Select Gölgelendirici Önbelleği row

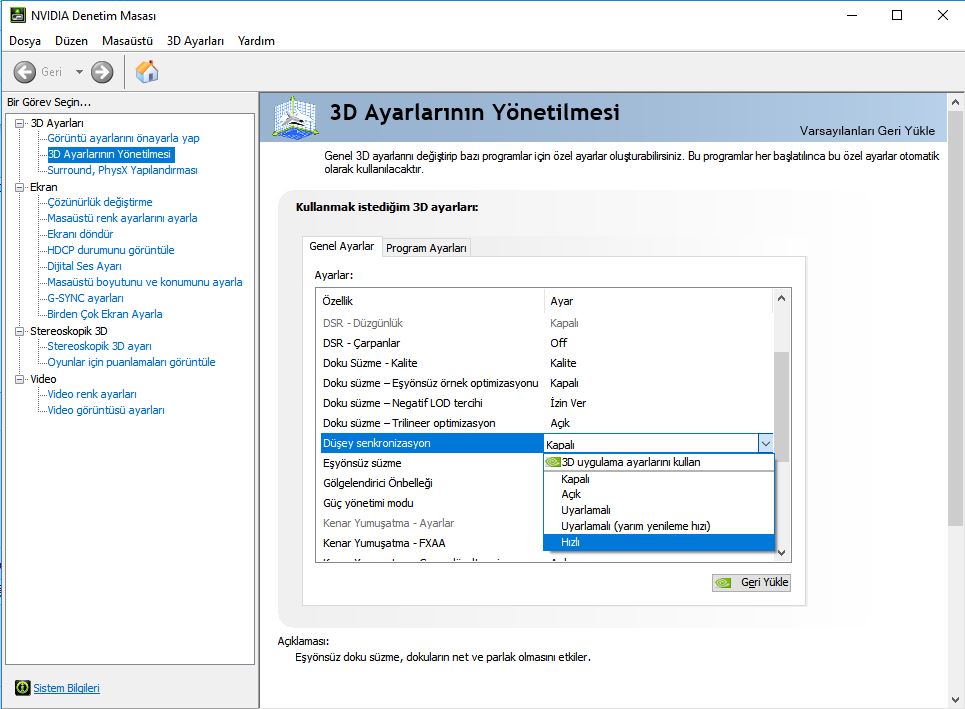[431, 483]
